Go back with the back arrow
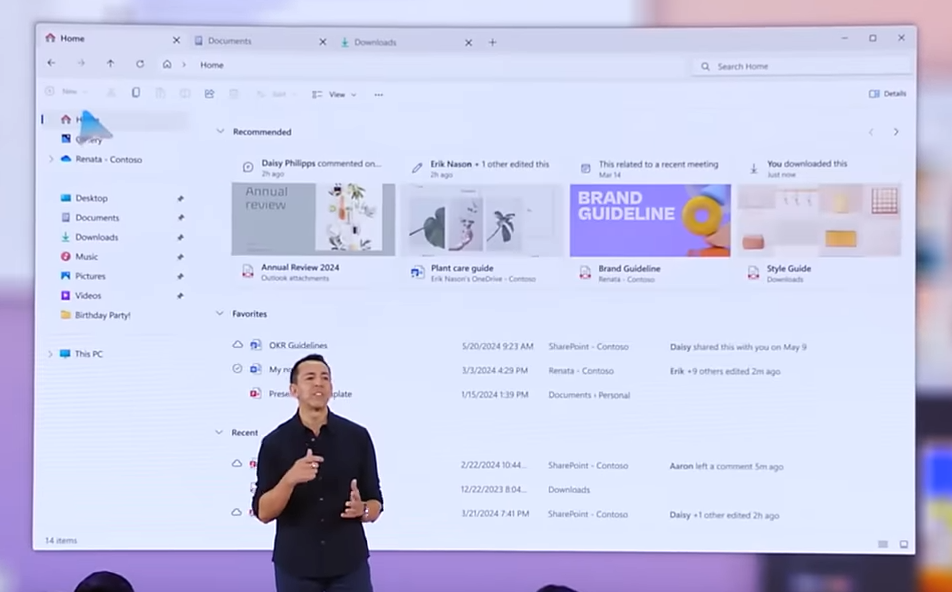 (x=52, y=63)
